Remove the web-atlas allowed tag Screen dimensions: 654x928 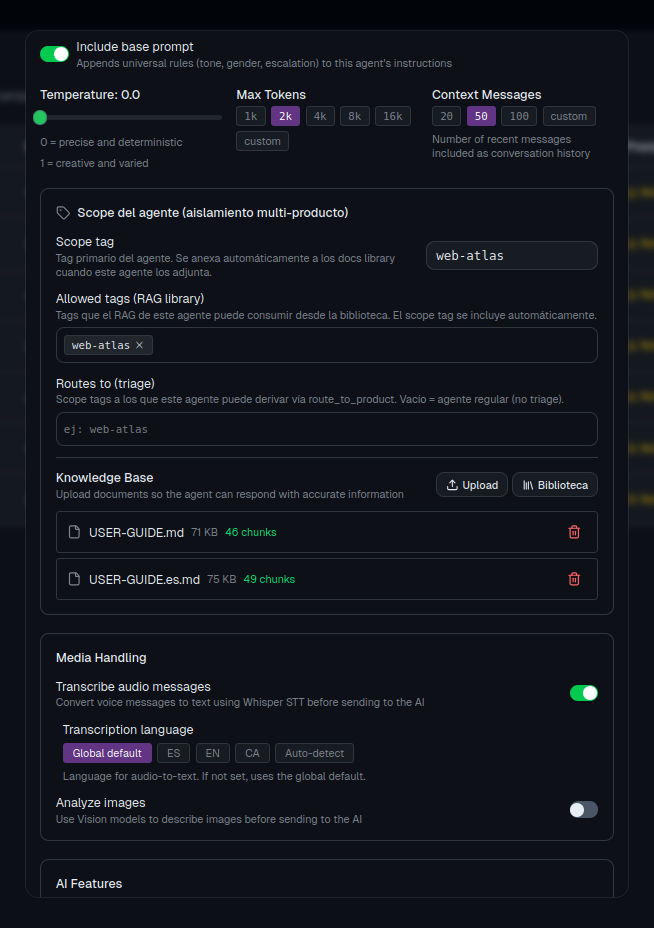(139, 345)
